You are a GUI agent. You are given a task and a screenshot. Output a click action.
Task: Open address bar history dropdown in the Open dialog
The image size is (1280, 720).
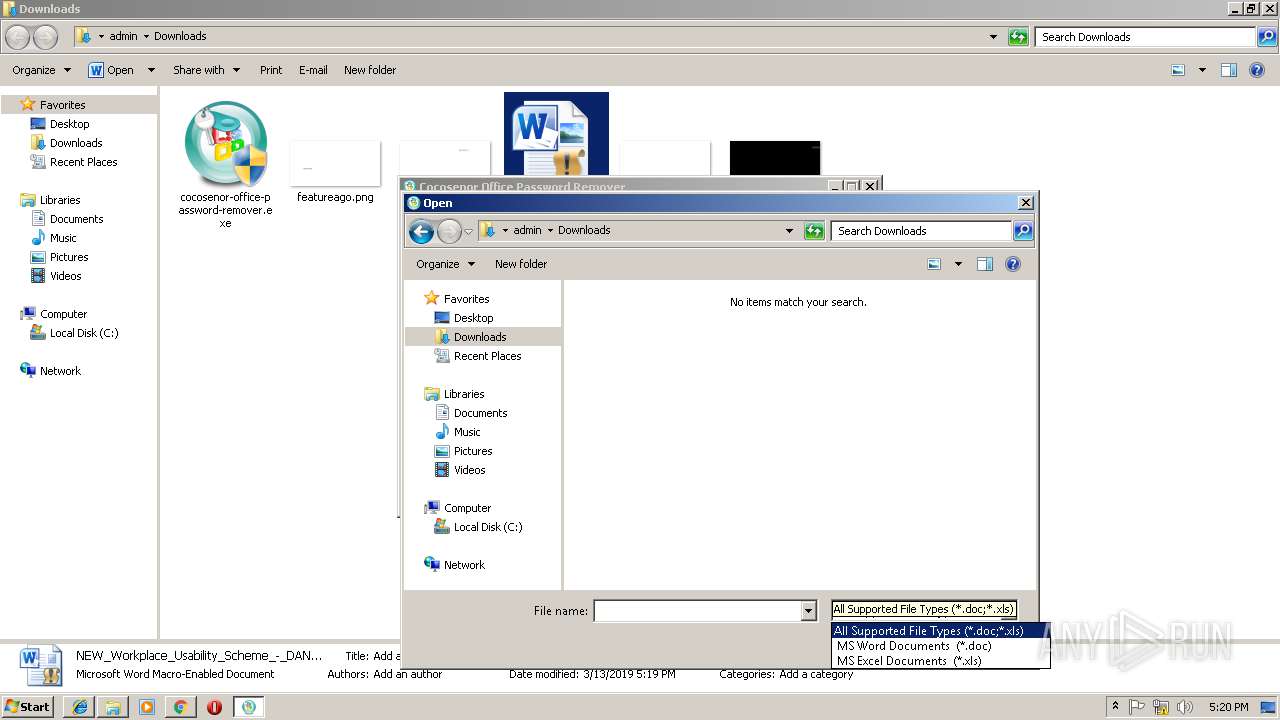point(789,231)
